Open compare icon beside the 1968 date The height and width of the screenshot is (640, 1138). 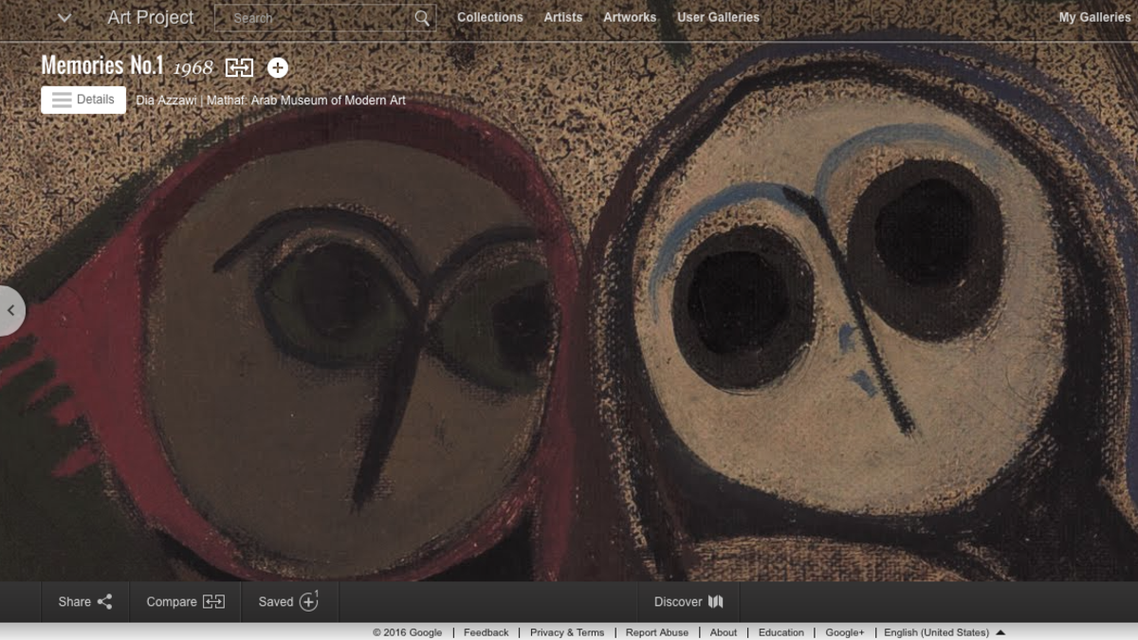coord(239,67)
